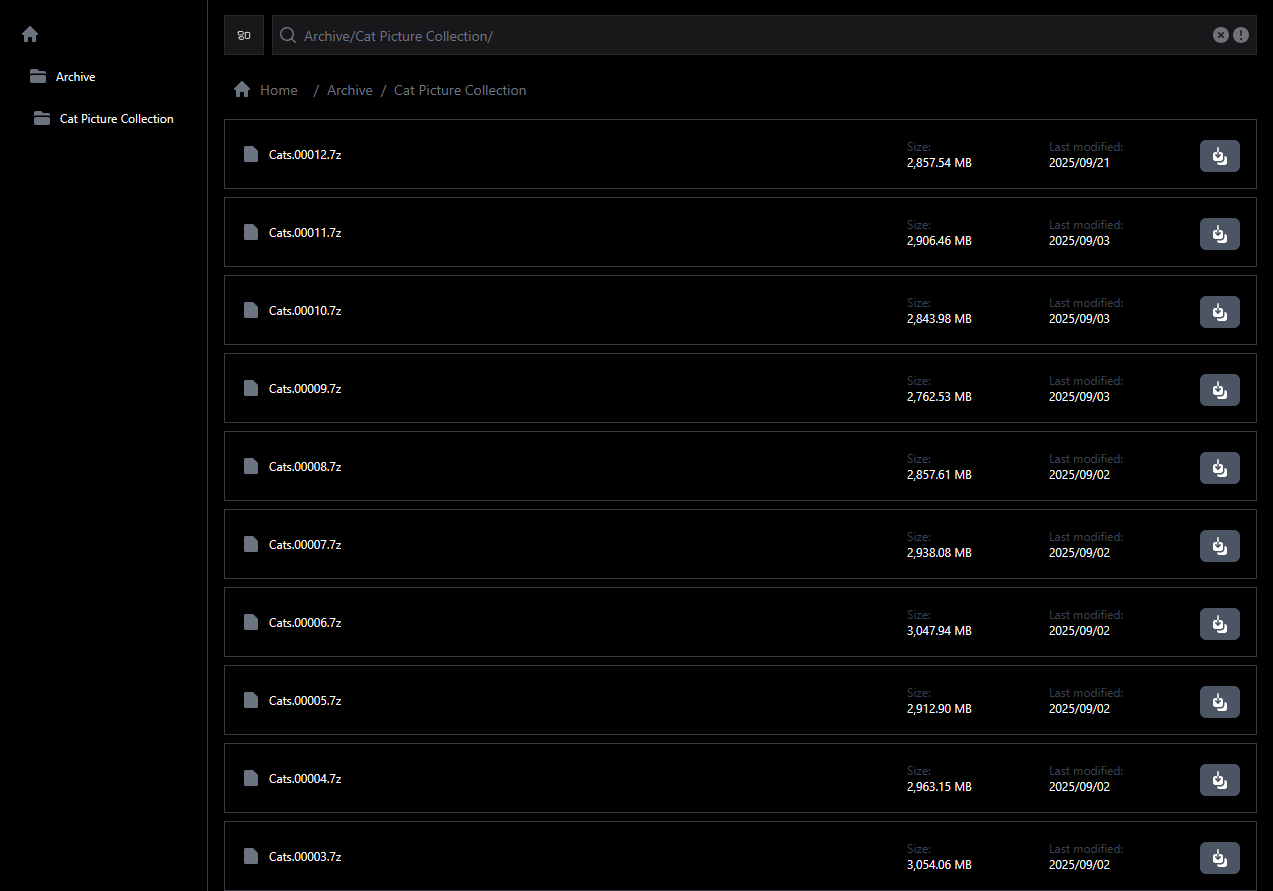Screen dimensions: 1273x891
Task: Open the Archive folder in the sidebar
Action: [75, 77]
